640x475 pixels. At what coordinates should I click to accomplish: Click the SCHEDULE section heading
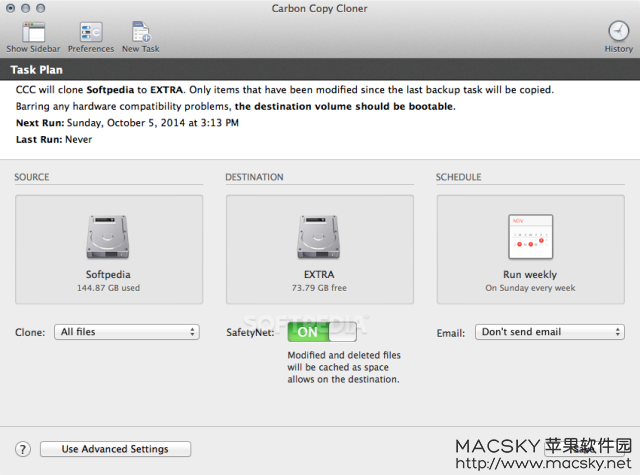coord(458,177)
